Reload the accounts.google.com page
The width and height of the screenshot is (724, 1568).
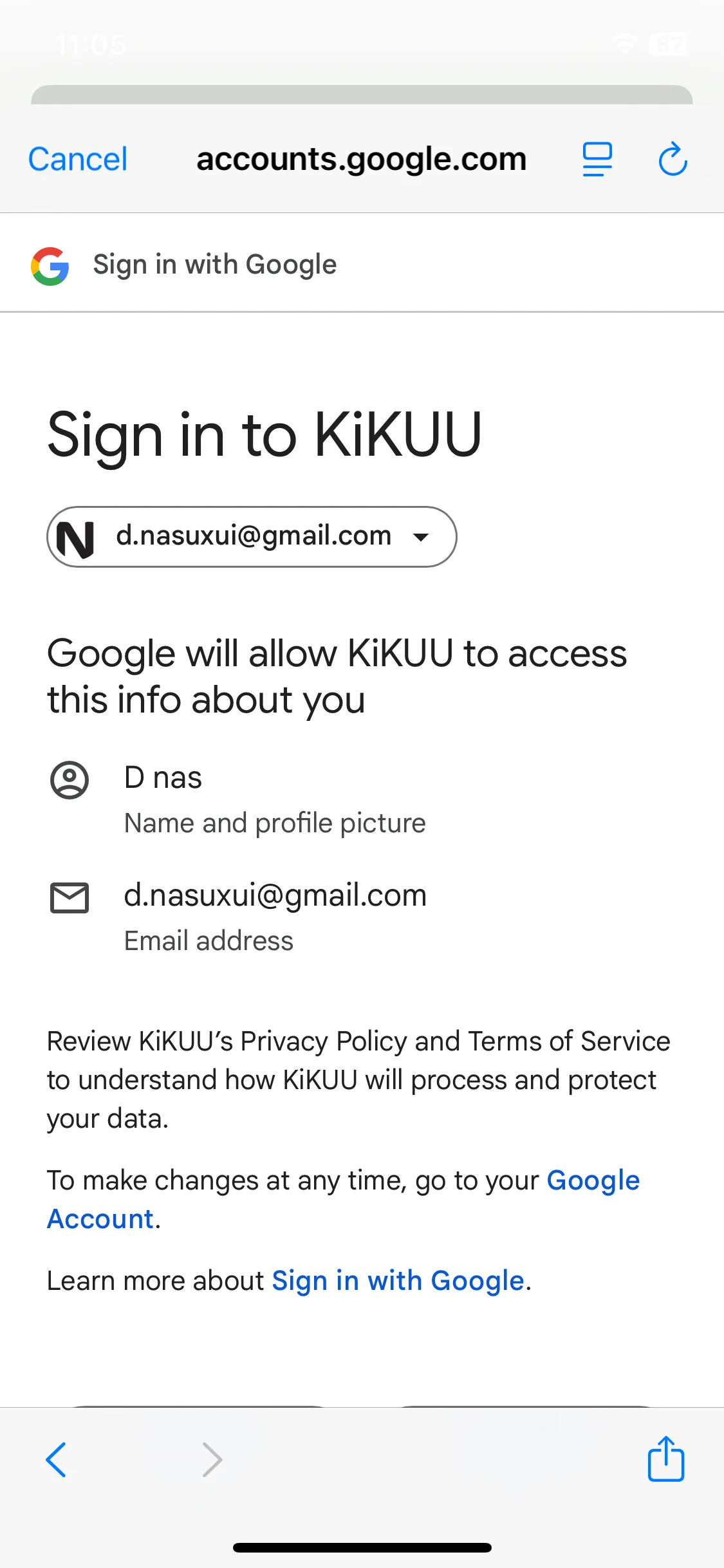(x=673, y=159)
